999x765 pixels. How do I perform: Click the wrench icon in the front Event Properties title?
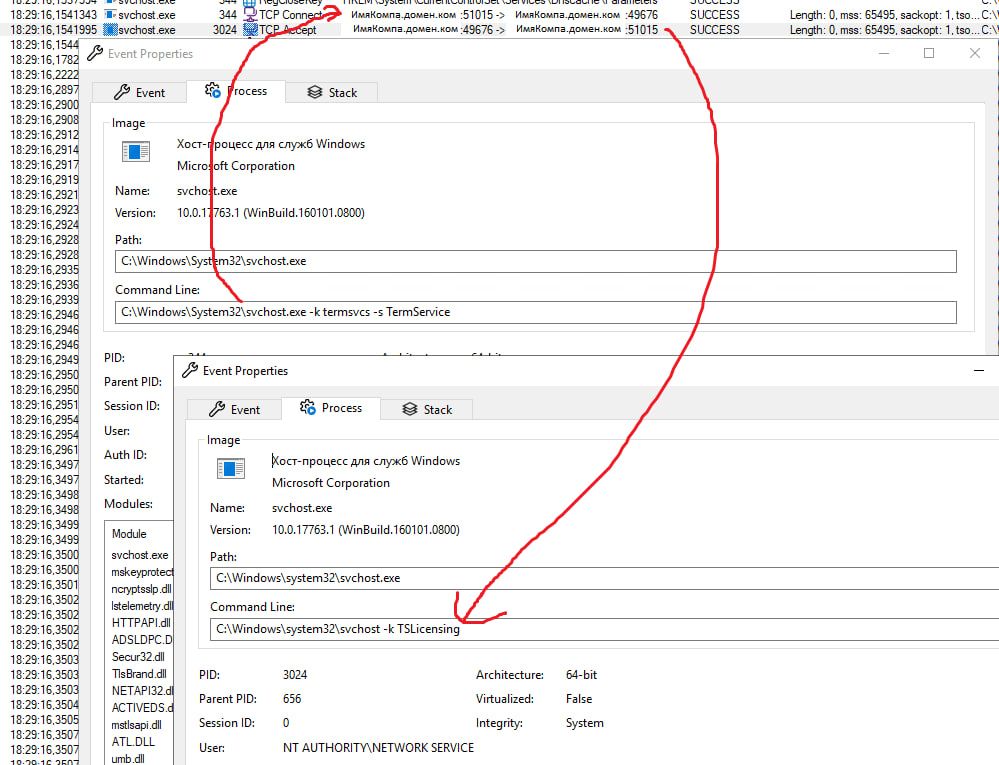click(190, 371)
